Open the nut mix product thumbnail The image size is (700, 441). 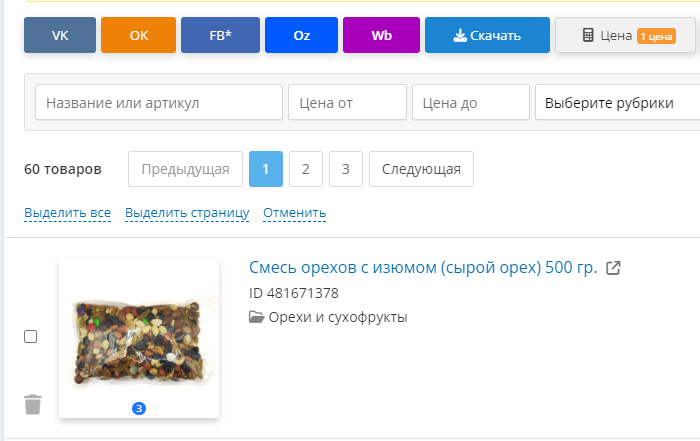click(139, 338)
